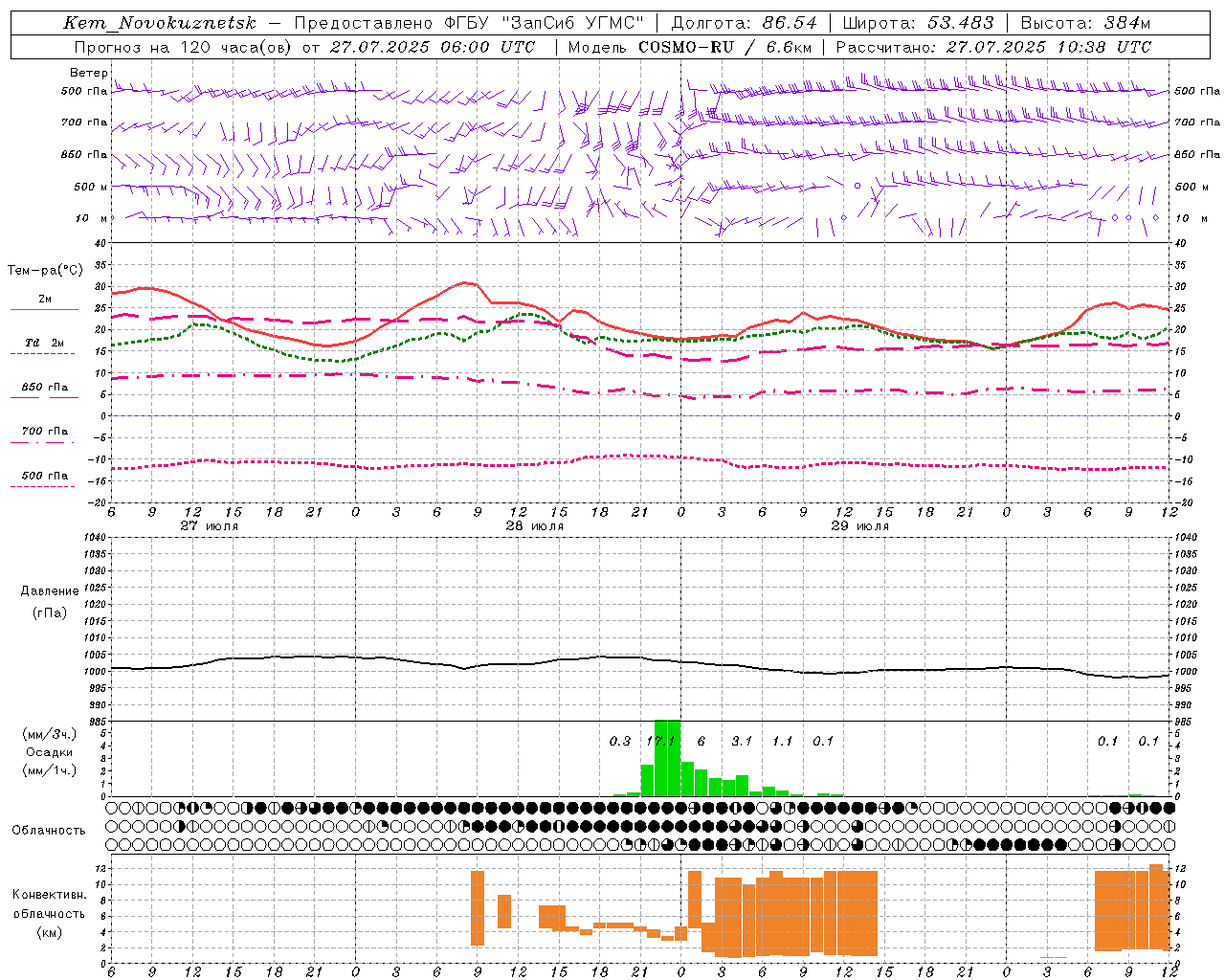
Task: Select the Высота: 384м header text
Action: coord(1085,23)
